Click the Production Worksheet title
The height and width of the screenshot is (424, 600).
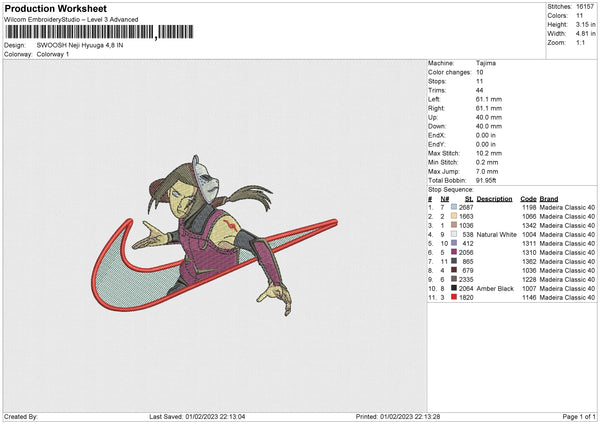tap(55, 8)
